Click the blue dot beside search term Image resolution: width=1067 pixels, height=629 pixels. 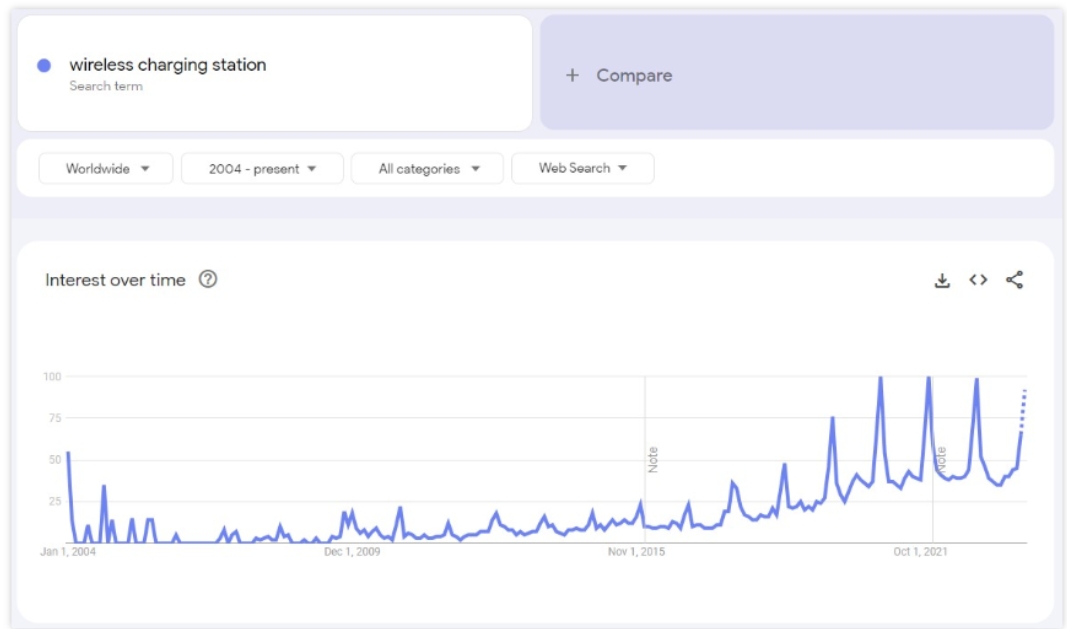pos(44,66)
